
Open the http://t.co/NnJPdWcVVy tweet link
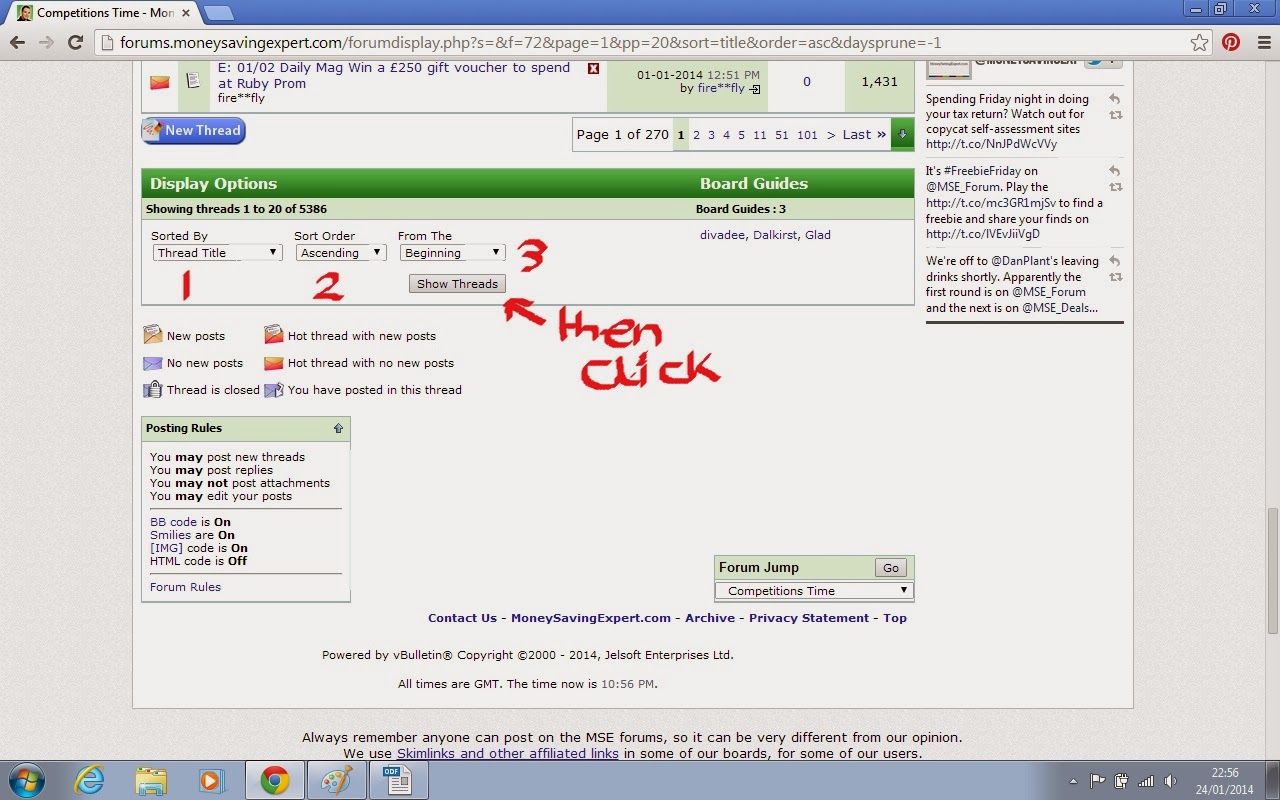point(991,144)
